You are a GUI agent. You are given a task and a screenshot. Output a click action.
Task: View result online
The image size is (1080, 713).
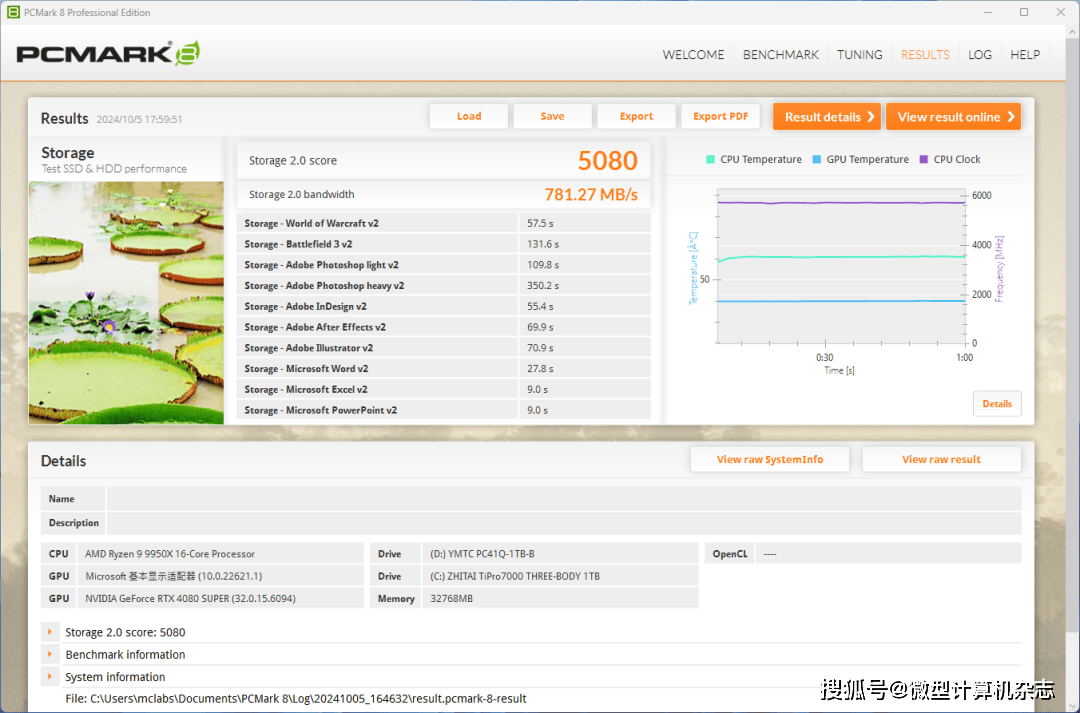click(953, 116)
